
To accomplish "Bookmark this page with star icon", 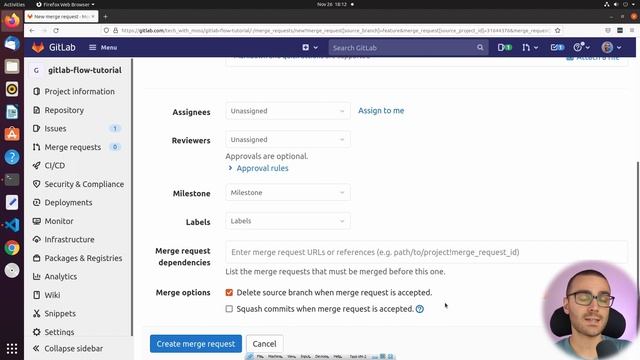I will click(x=558, y=31).
